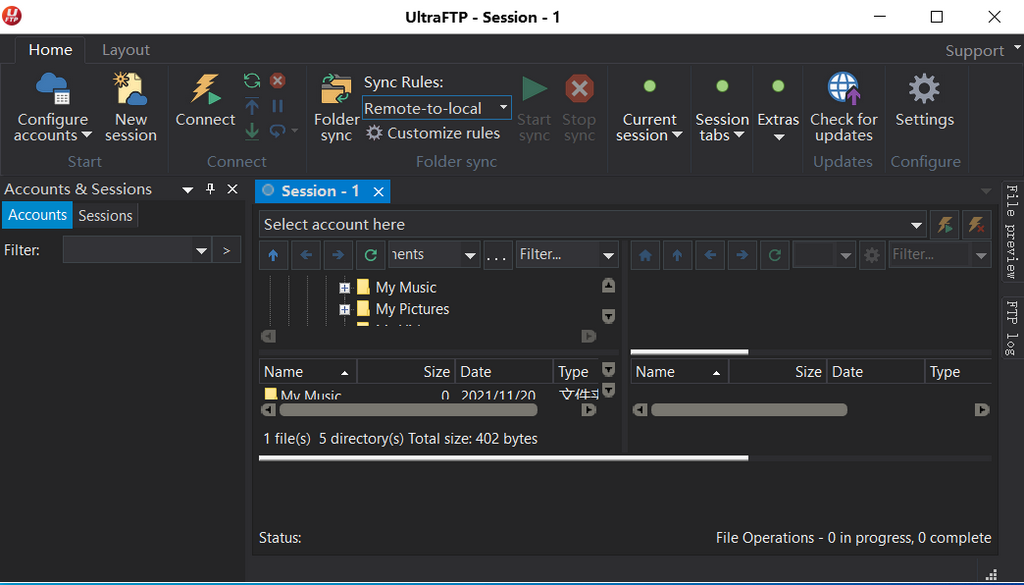Click the pause transfer icon
The height and width of the screenshot is (585, 1024).
click(278, 106)
